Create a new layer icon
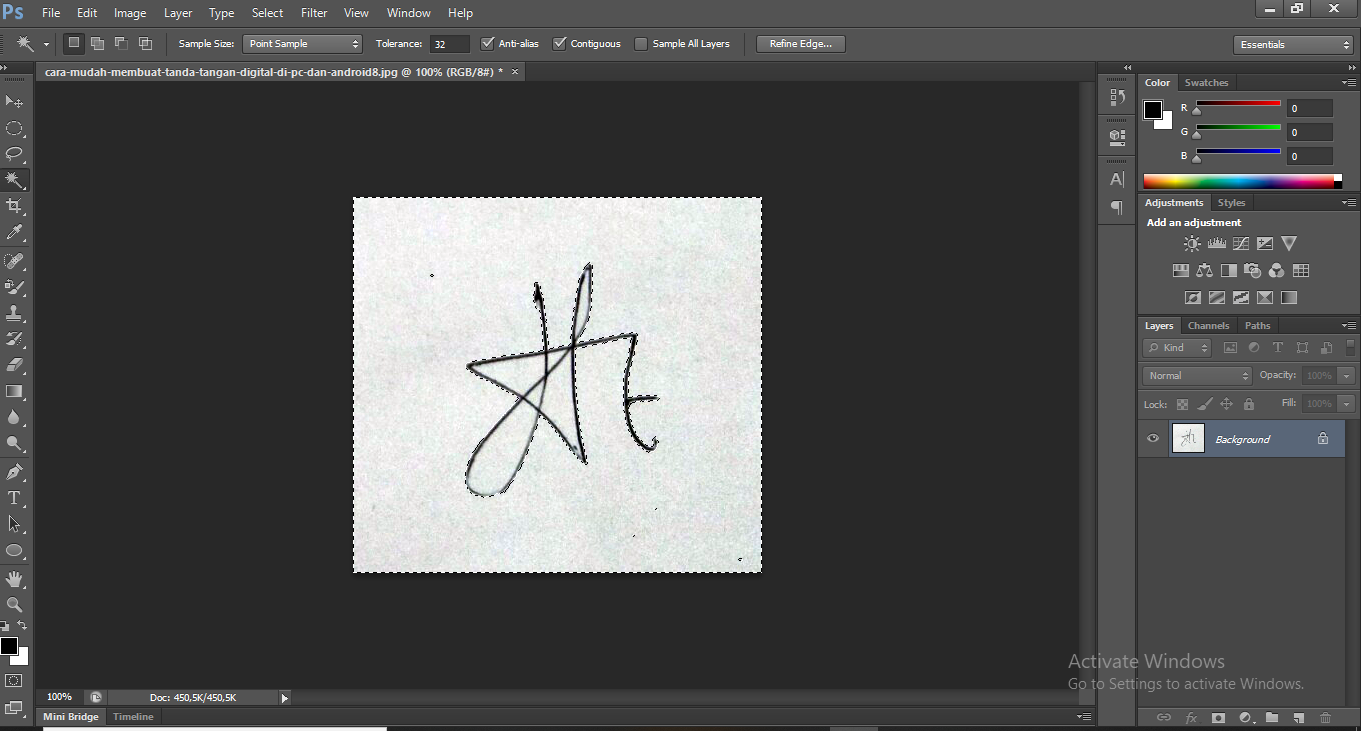Screen dimensions: 1361x731 click(1298, 717)
